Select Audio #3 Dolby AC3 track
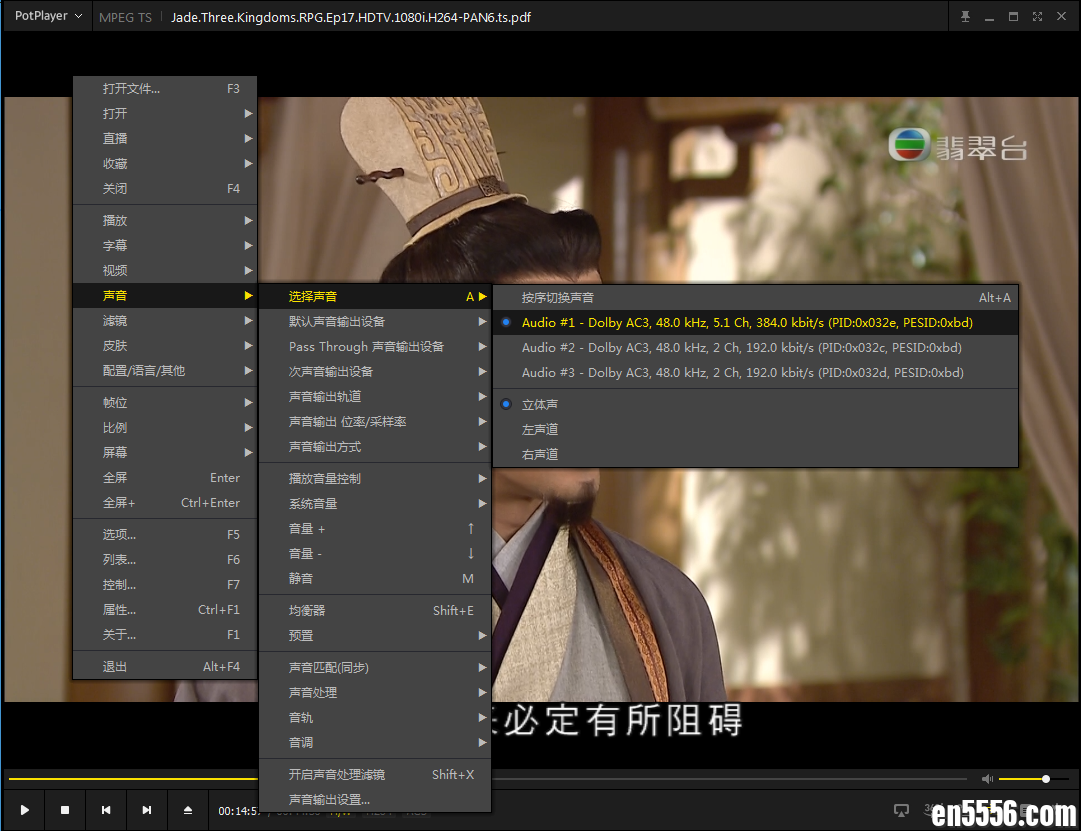The image size is (1081, 831). (x=756, y=372)
